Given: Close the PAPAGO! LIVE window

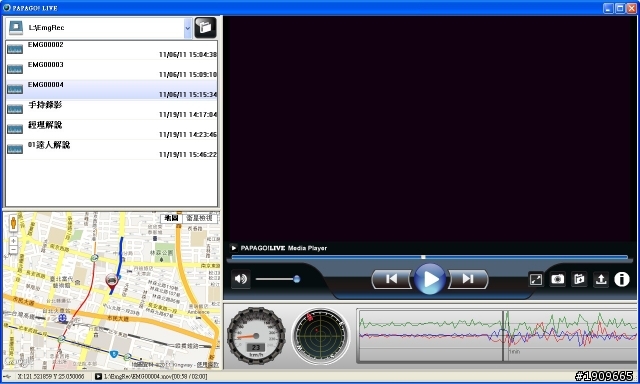Looking at the screenshot, I should tap(631, 8).
